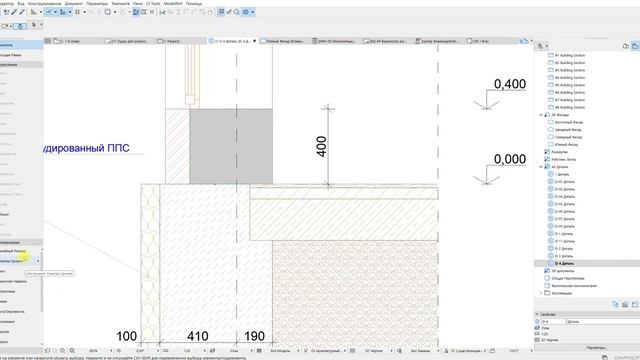Click the ruler guide lines icon in toolbar
640x360 pixels.
(x=34, y=12)
